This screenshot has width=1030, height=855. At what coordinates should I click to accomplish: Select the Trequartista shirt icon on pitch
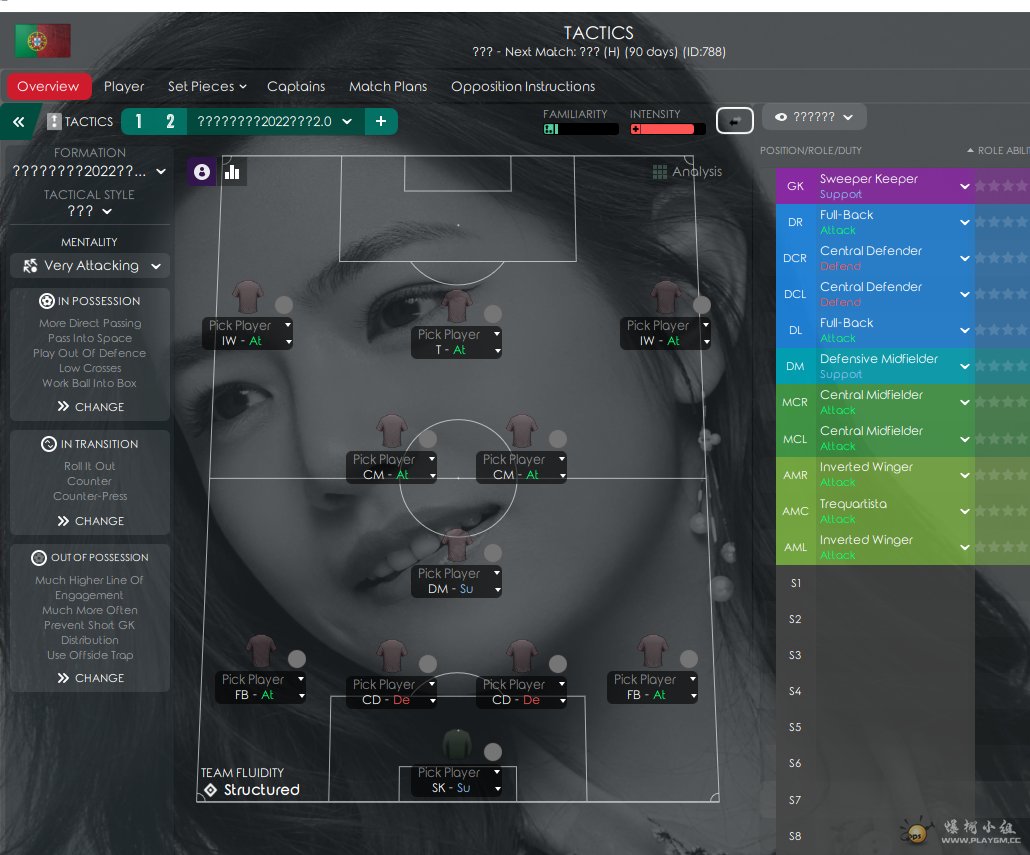point(457,306)
